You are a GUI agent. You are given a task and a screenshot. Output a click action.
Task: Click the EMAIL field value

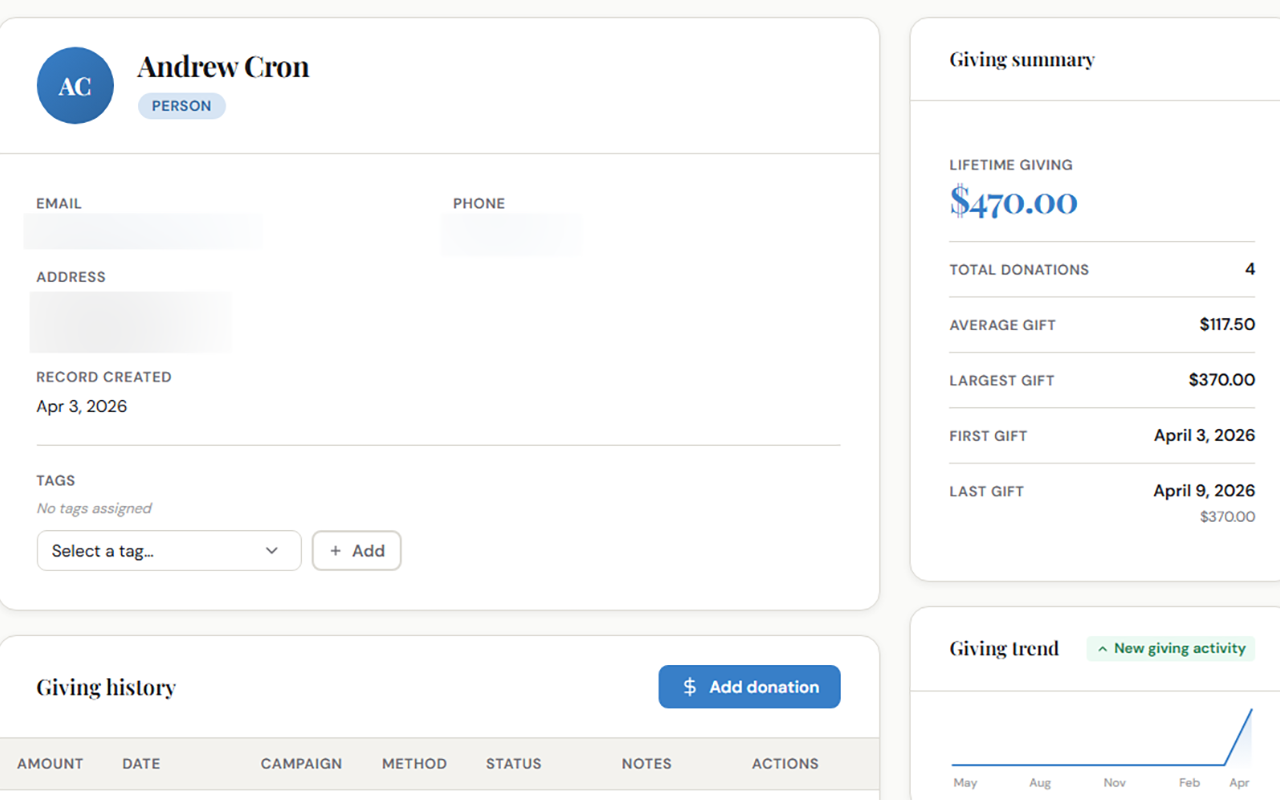(143, 231)
